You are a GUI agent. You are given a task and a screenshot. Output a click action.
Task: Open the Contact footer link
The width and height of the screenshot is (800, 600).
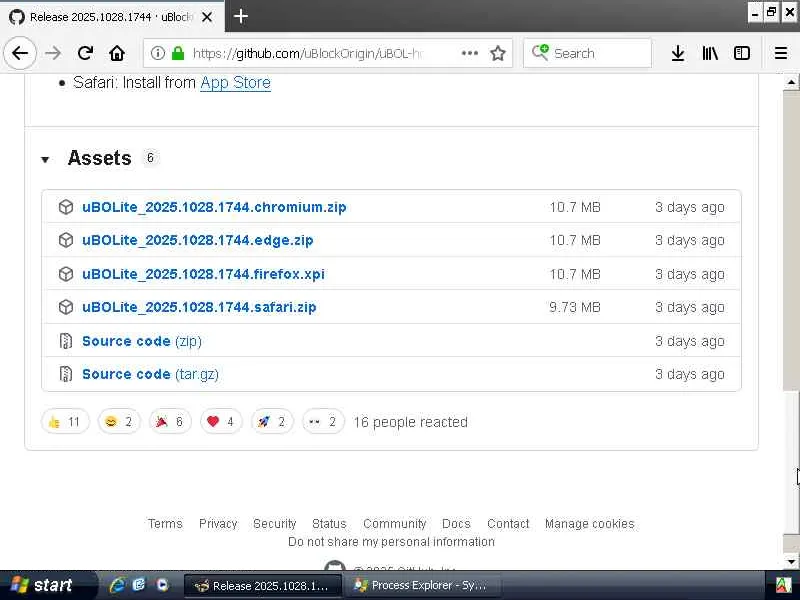[x=508, y=523]
